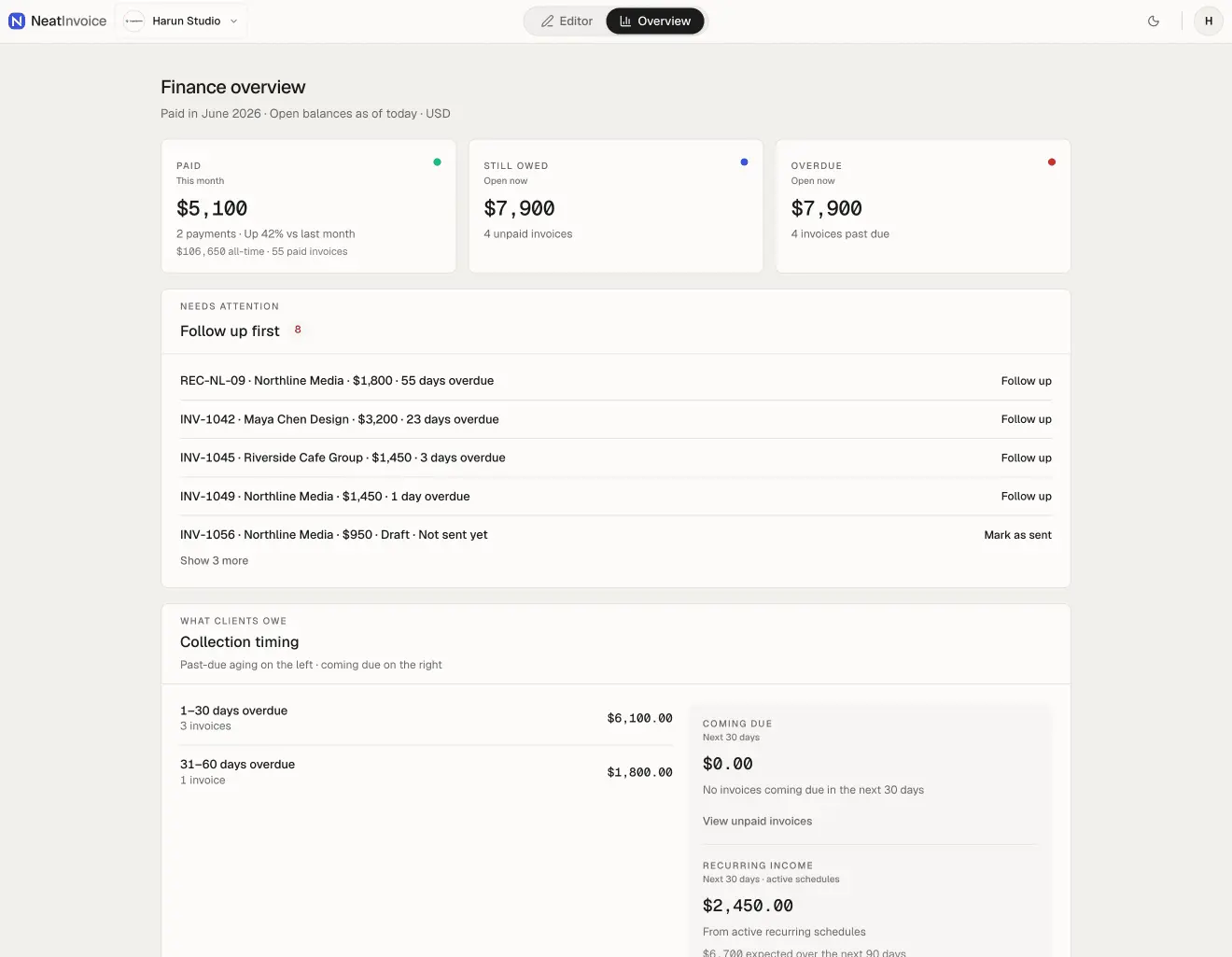Viewport: 1232px width, 957px height.
Task: Click the $1,800.00 aging amount
Action: pos(639,772)
